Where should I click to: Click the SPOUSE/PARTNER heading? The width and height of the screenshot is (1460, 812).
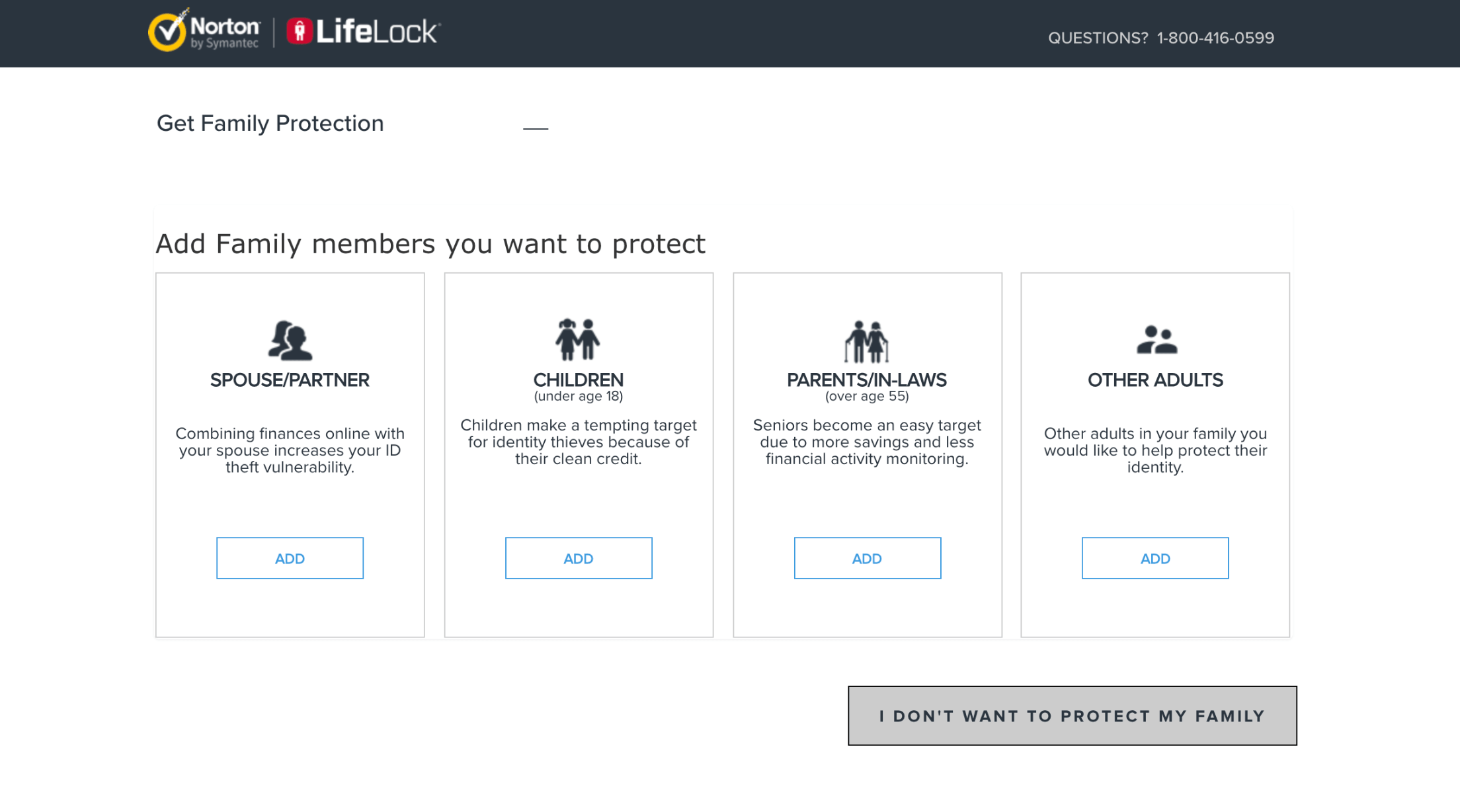pos(290,380)
